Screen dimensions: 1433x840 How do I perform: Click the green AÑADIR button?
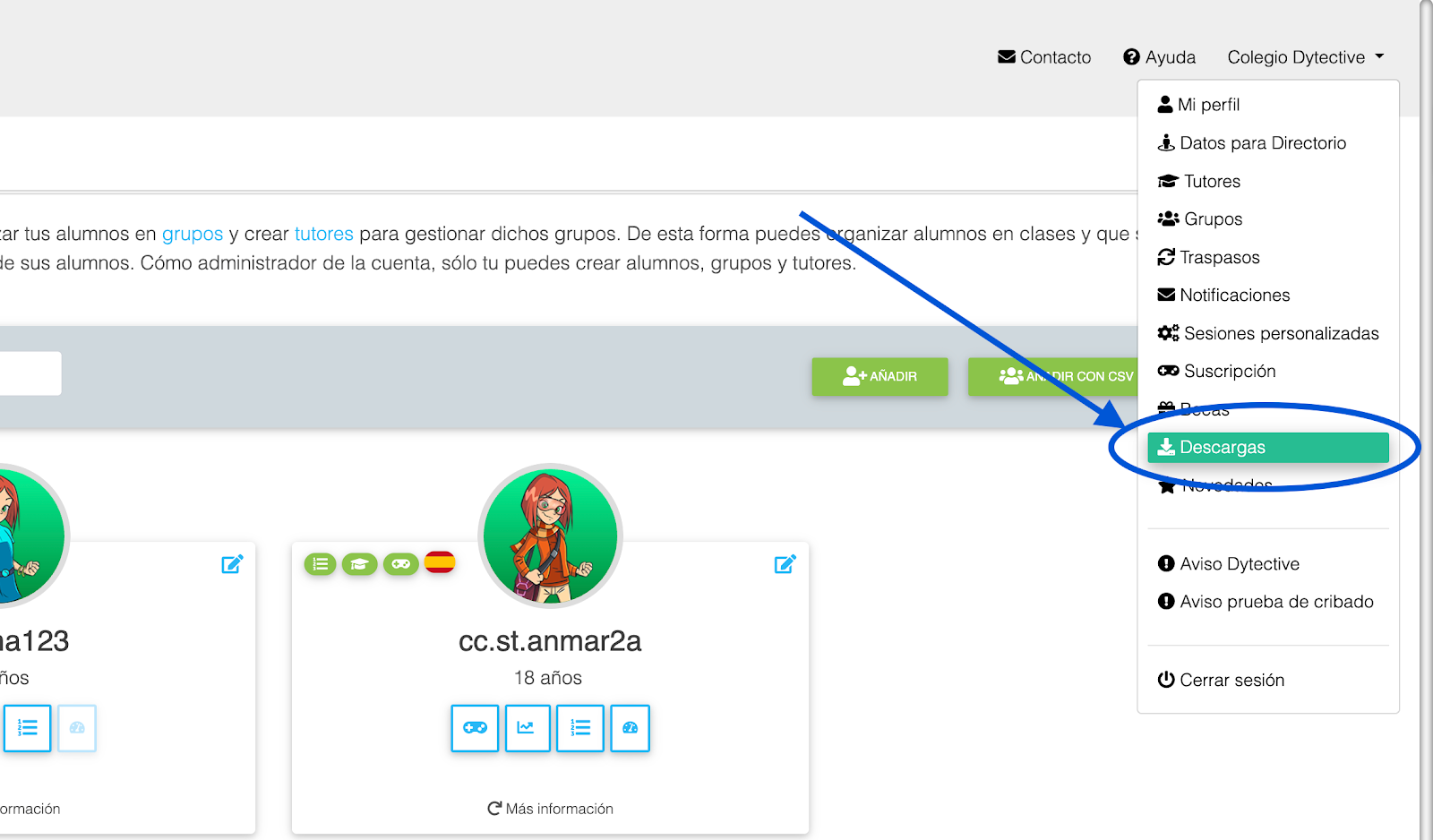pos(880,376)
